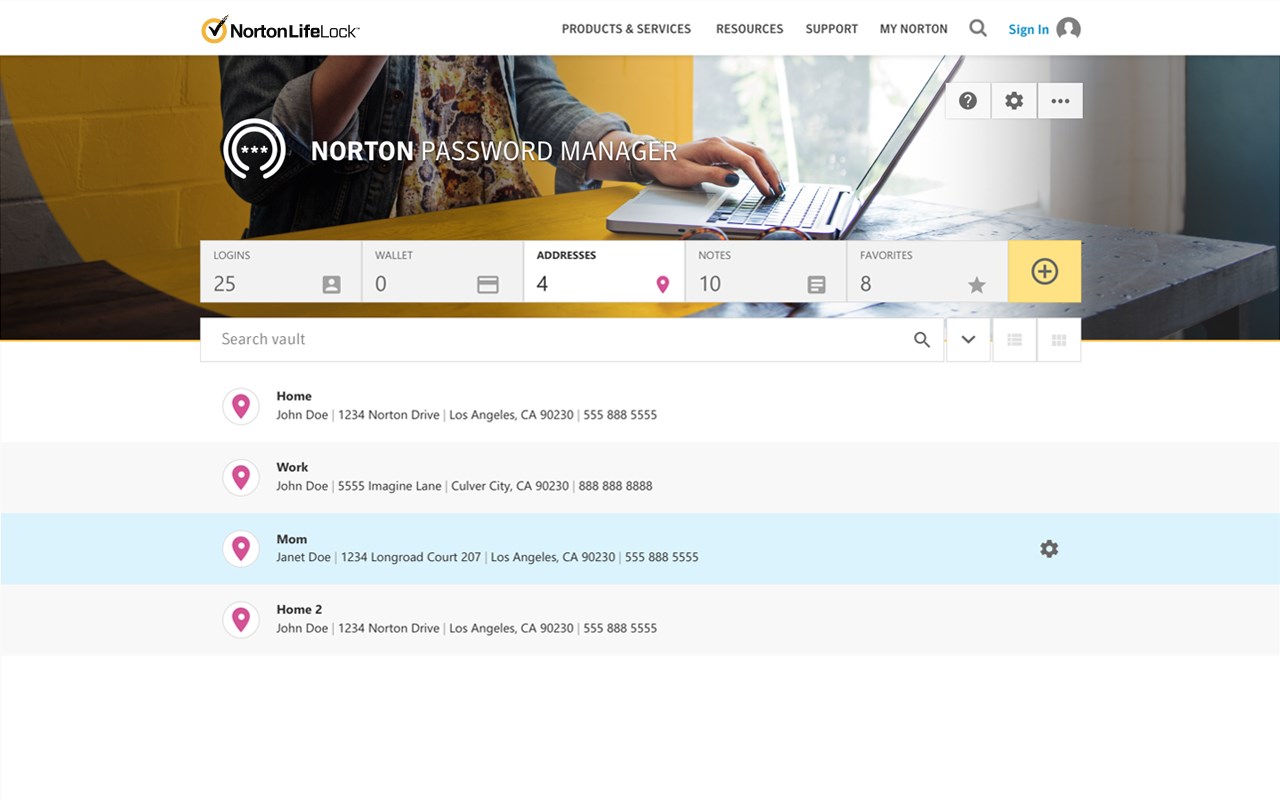This screenshot has height=800, width=1280.
Task: Open the three-dots more options menu
Action: pyautogui.click(x=1060, y=101)
